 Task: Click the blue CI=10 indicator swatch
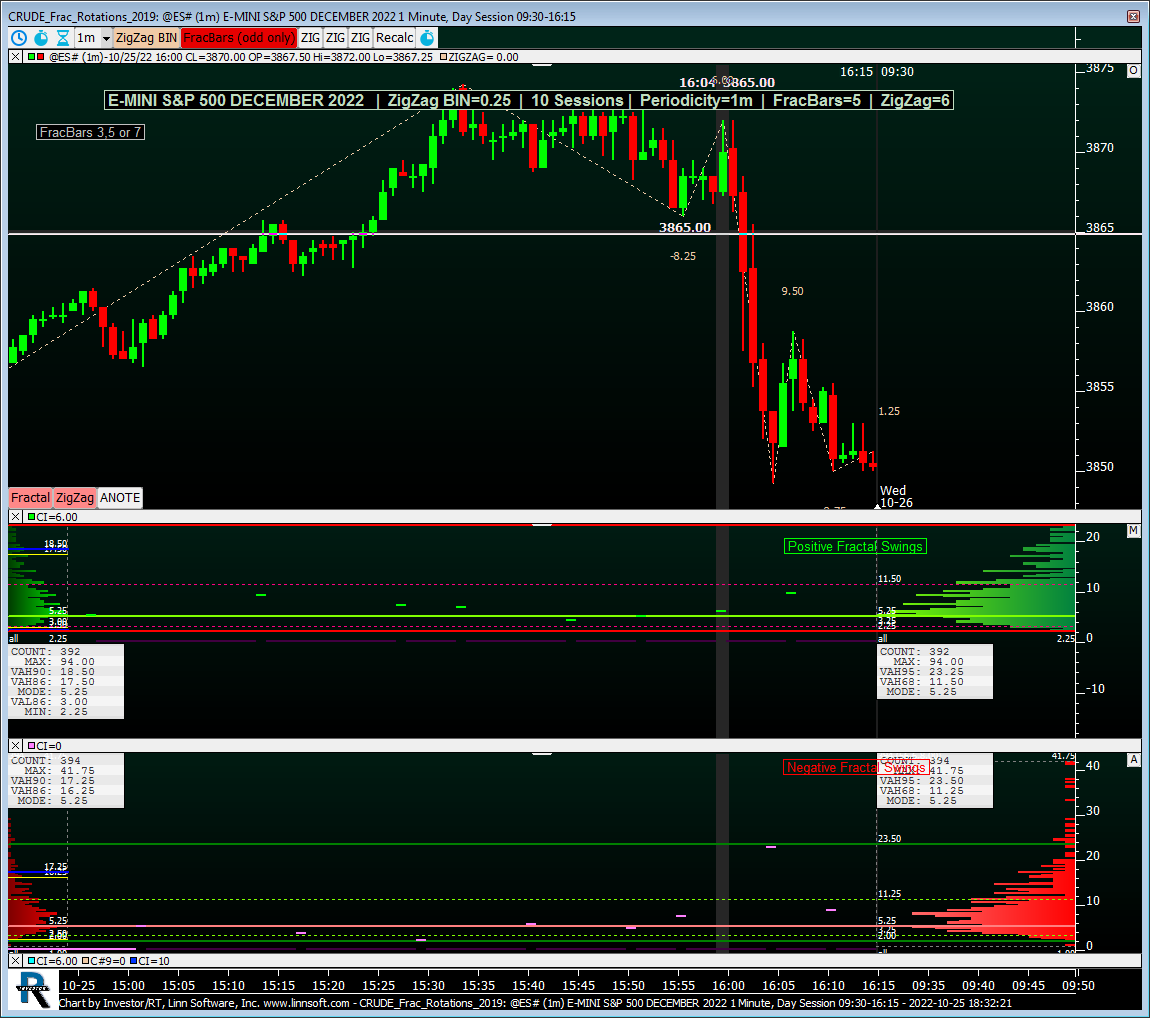tap(133, 961)
